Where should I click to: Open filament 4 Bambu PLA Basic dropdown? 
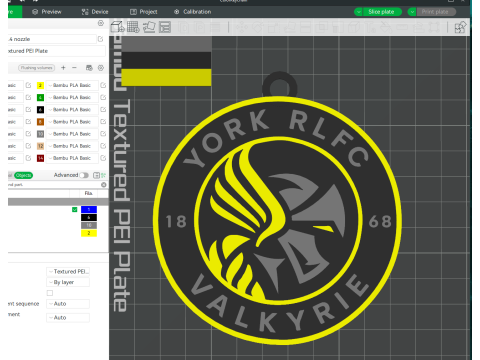tap(72, 97)
